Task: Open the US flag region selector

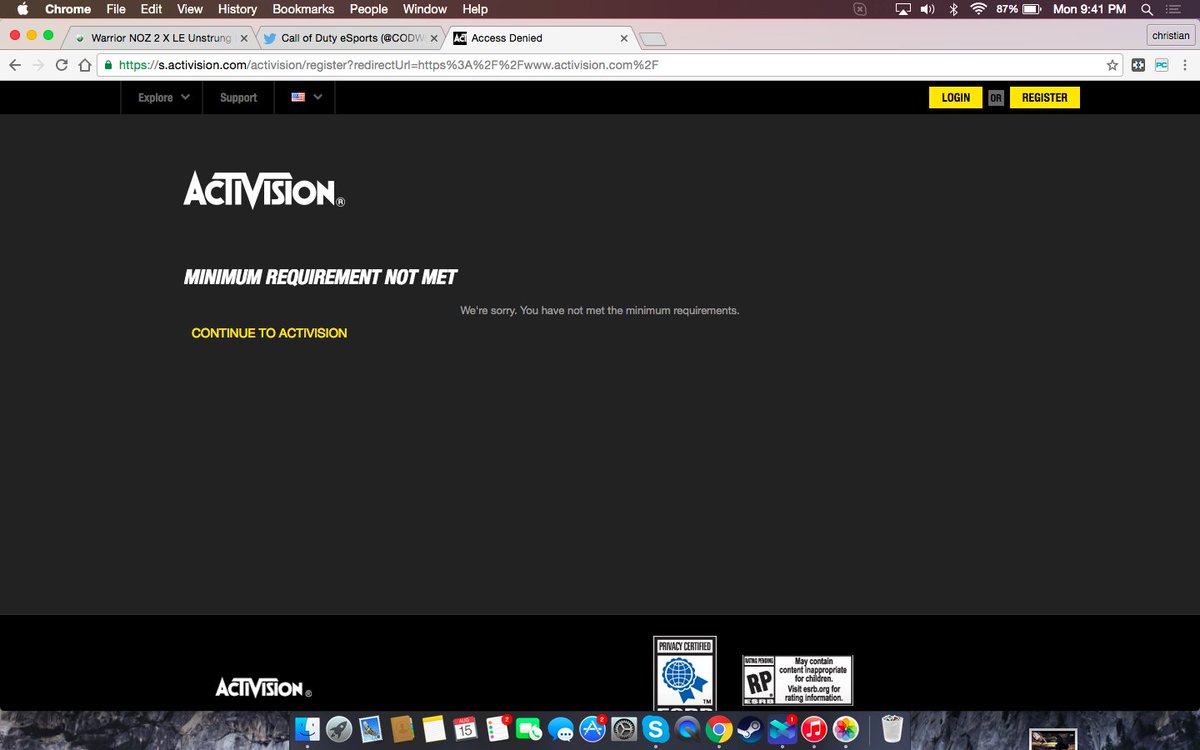Action: [306, 97]
